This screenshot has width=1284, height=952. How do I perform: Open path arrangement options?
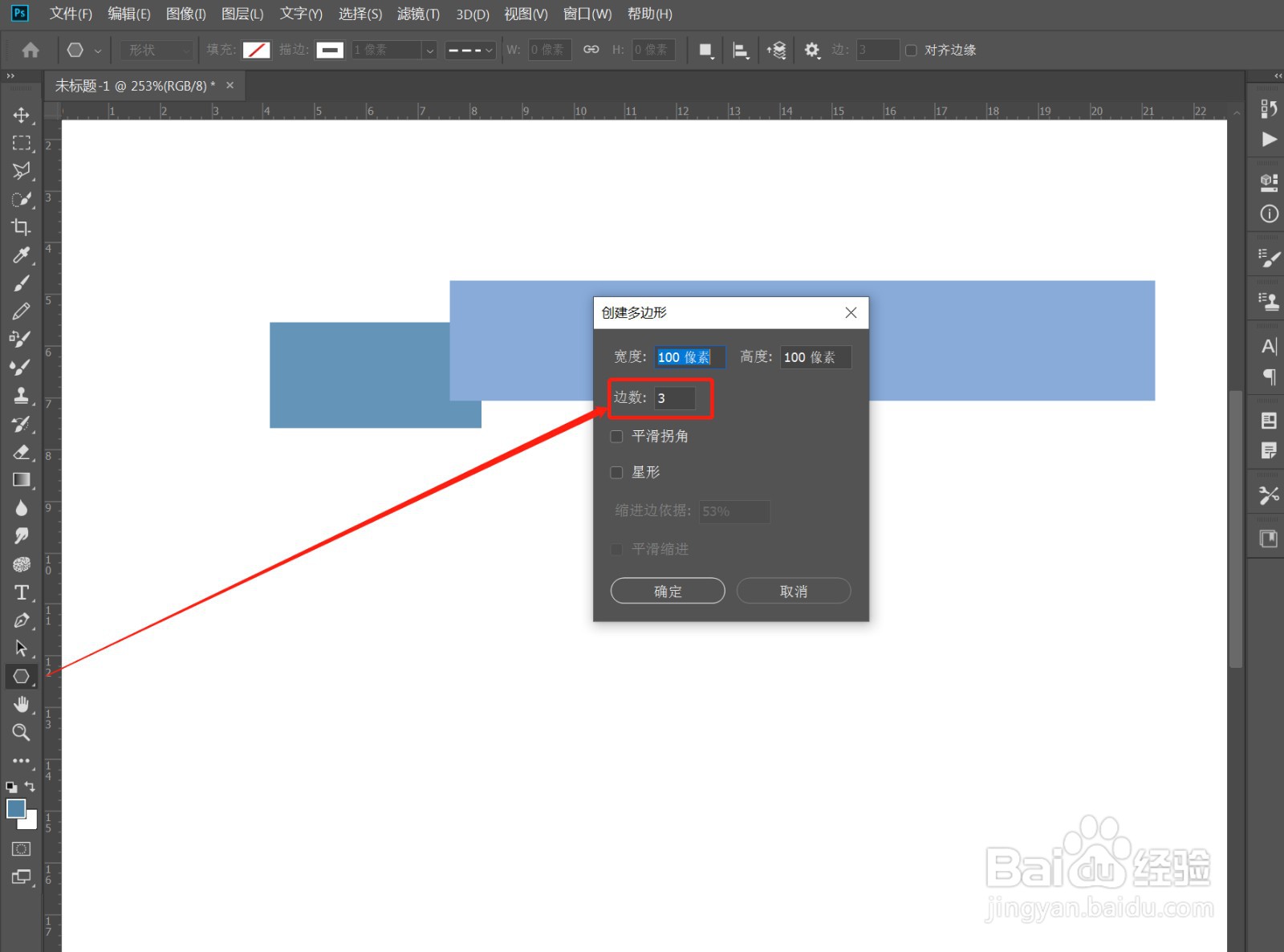coord(776,50)
